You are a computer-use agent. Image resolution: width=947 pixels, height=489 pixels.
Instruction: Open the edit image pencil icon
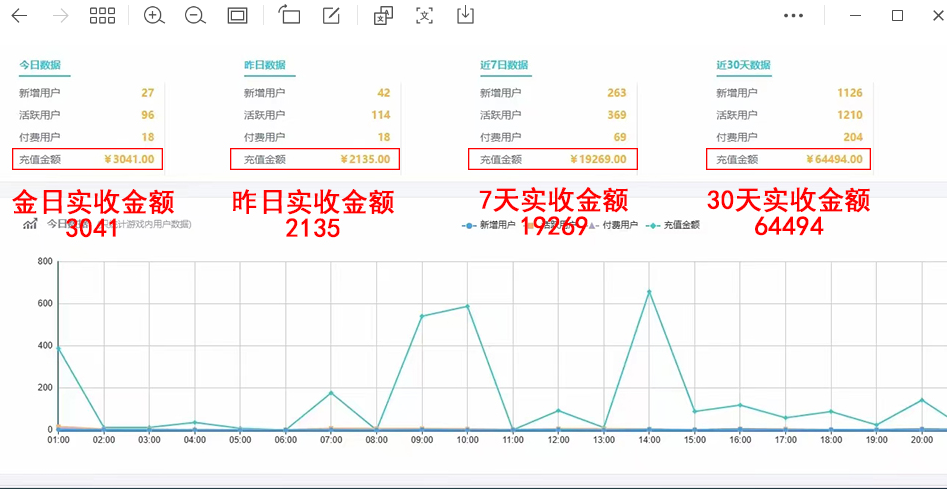[x=332, y=16]
